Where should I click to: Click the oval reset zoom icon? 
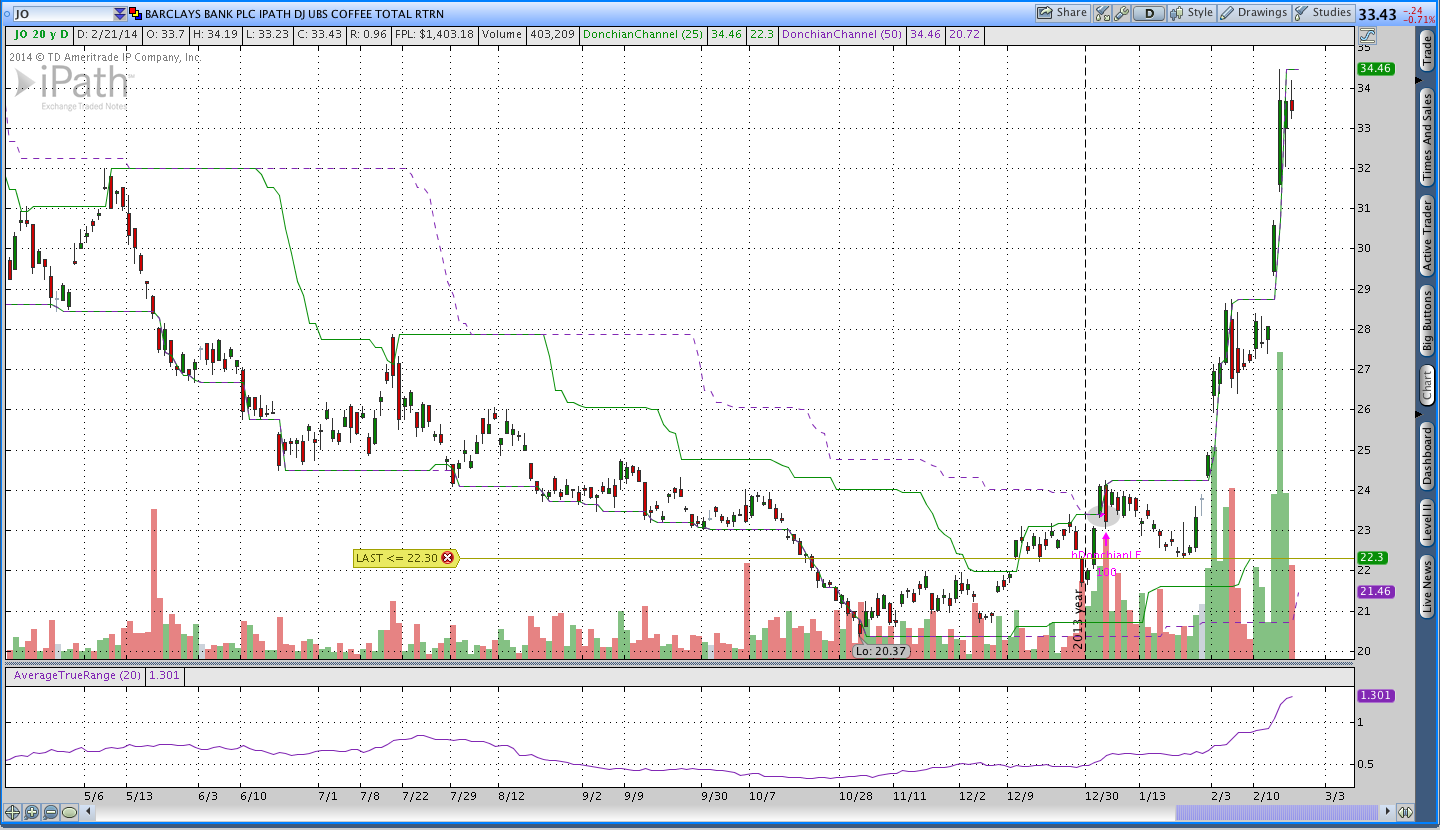click(x=69, y=812)
